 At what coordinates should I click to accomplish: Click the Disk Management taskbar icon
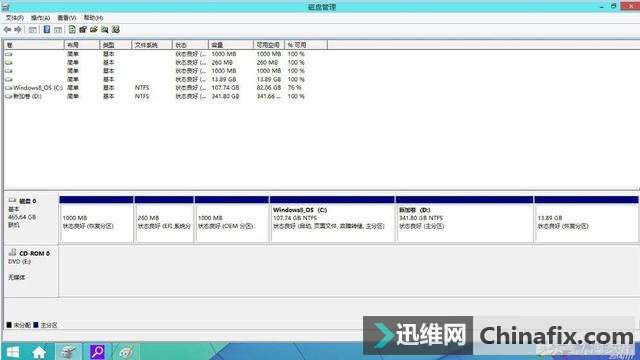68,352
